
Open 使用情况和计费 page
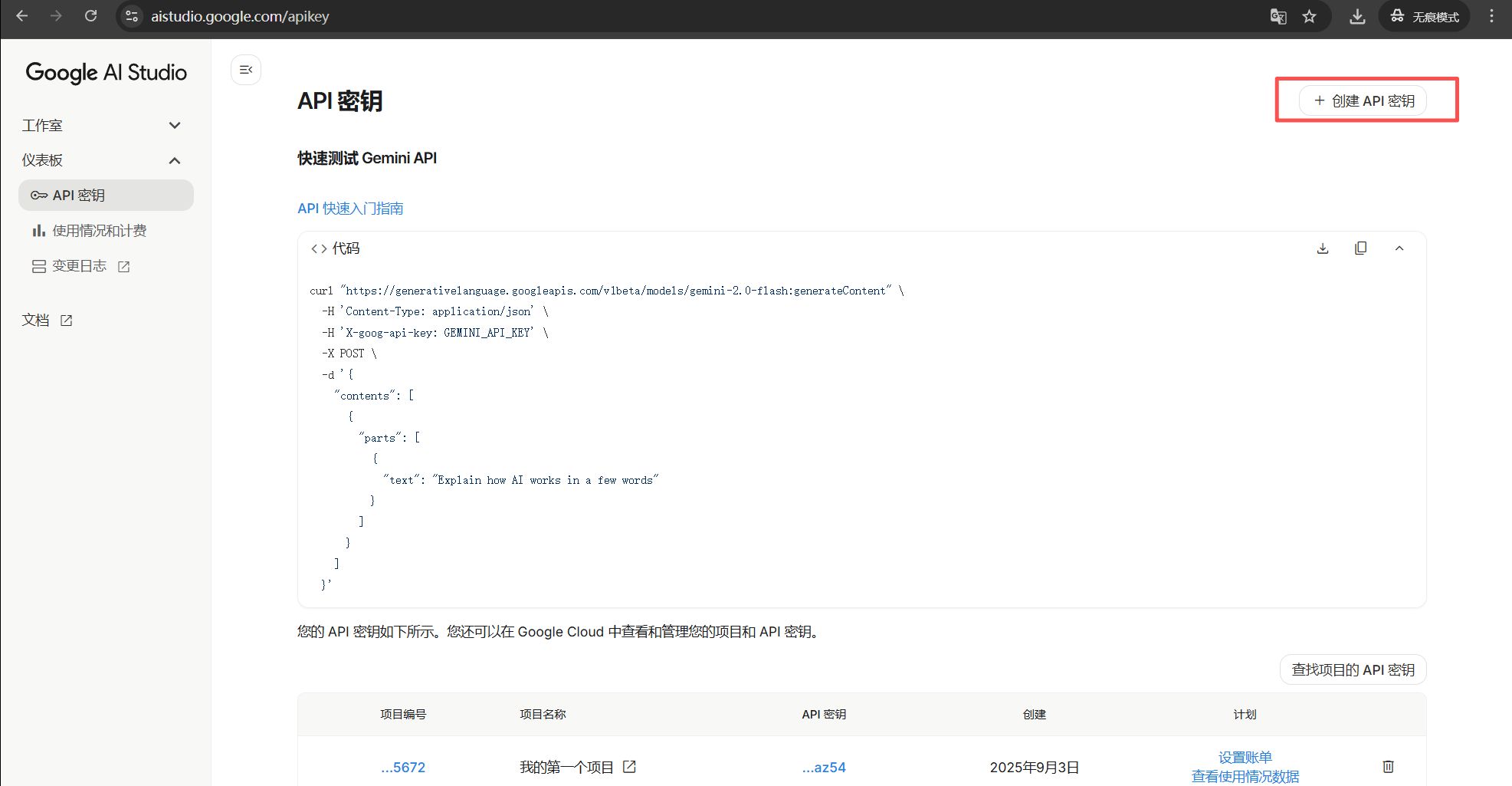pos(100,231)
